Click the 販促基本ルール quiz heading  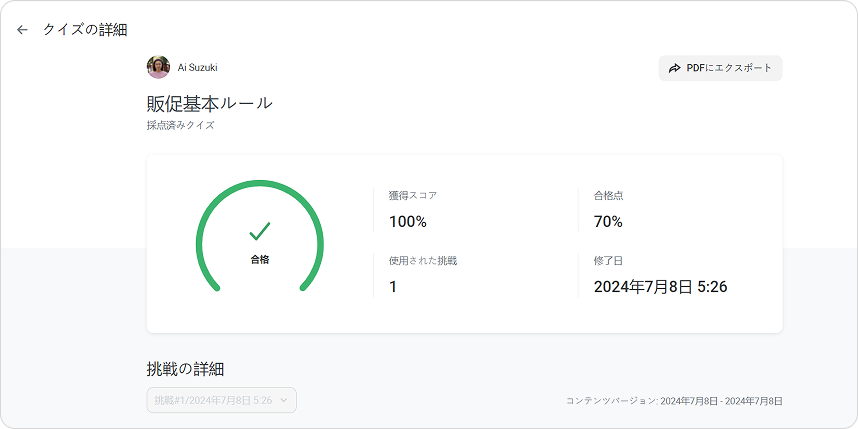click(209, 103)
